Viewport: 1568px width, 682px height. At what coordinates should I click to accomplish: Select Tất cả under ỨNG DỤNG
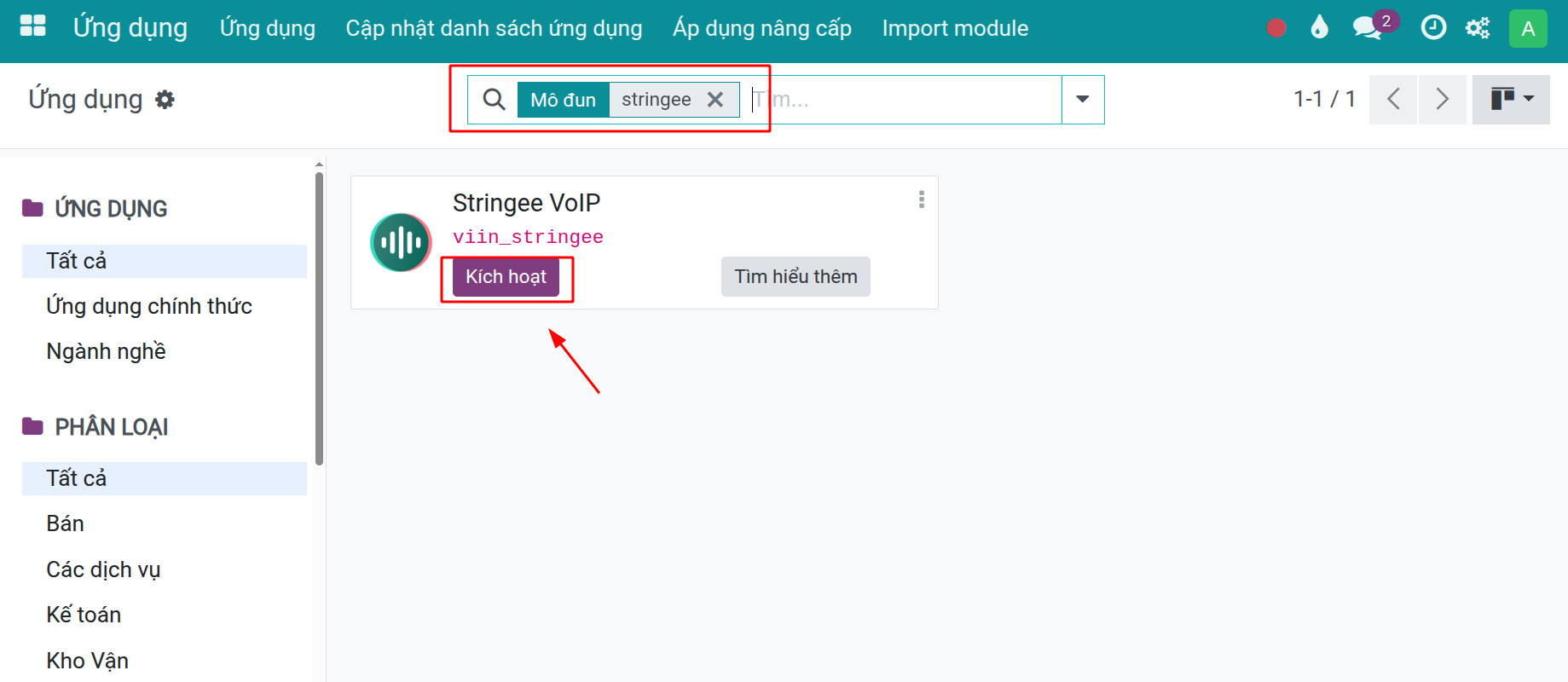[165, 261]
